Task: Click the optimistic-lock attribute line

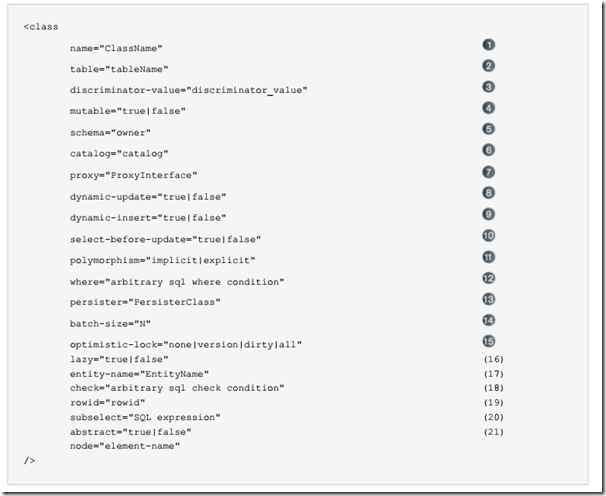Action: pos(186,344)
